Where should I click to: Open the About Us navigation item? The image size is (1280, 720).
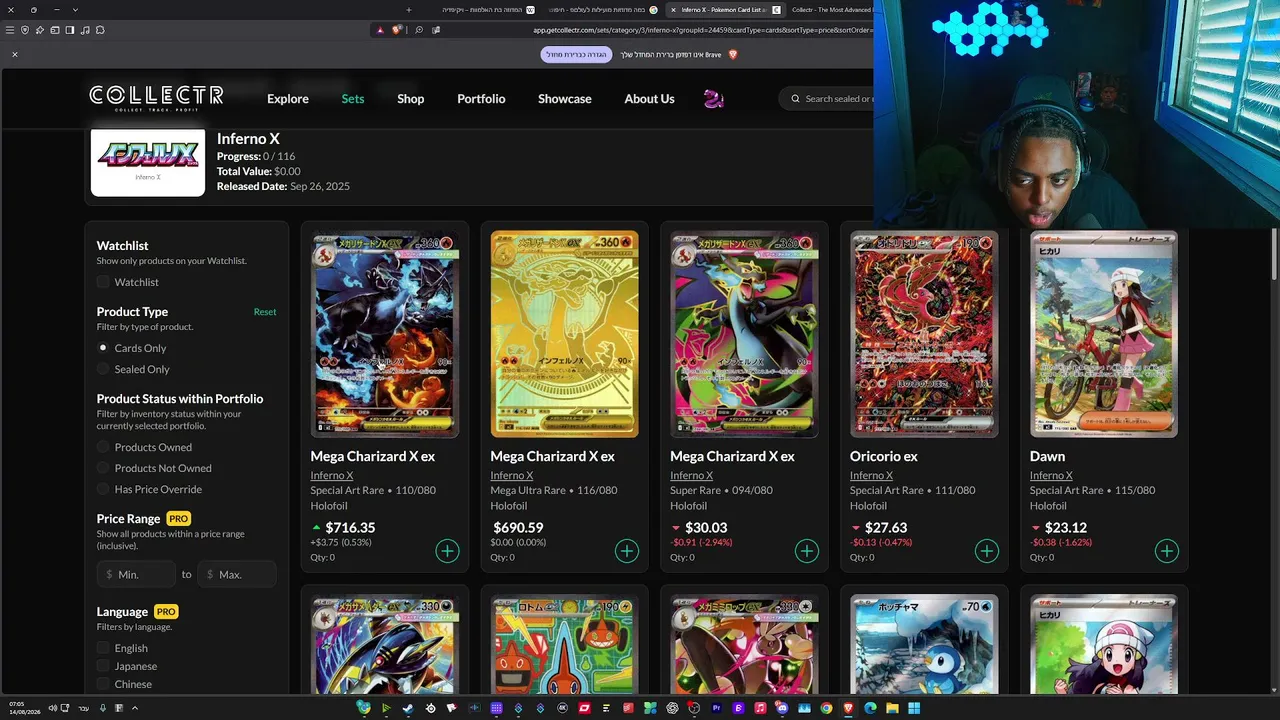click(649, 99)
